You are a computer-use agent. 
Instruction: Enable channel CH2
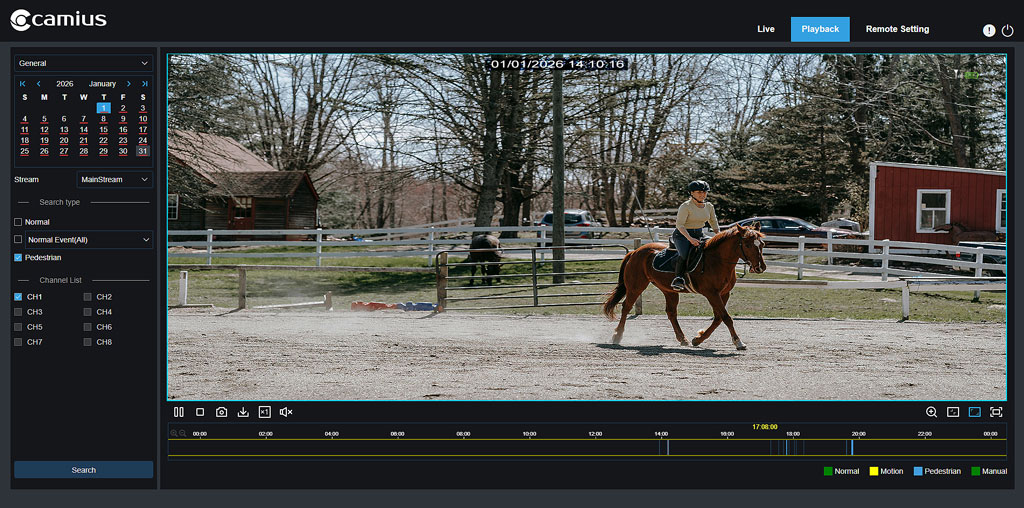tap(88, 296)
